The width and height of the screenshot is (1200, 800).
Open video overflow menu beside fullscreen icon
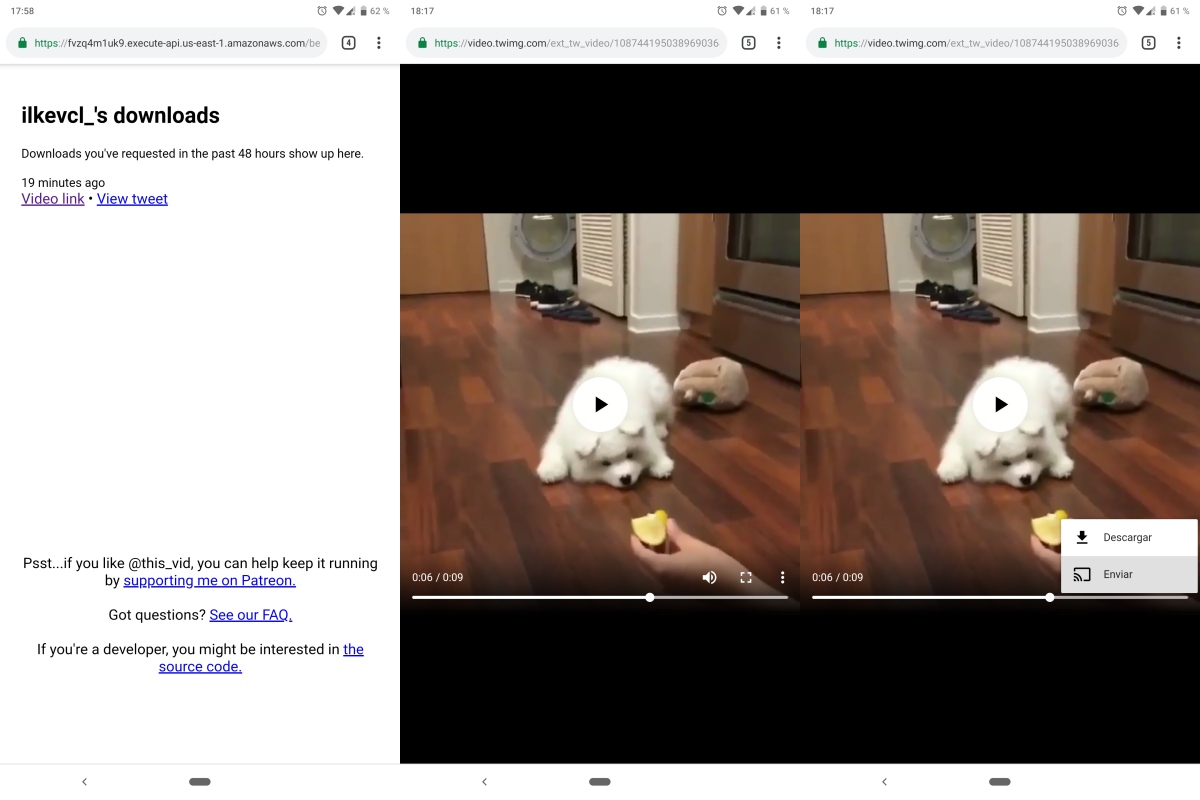(x=782, y=577)
